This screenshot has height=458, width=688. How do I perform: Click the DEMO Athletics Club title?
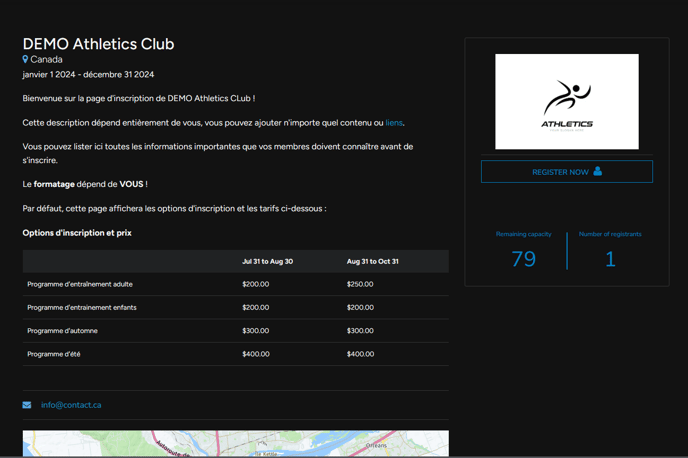[x=98, y=44]
